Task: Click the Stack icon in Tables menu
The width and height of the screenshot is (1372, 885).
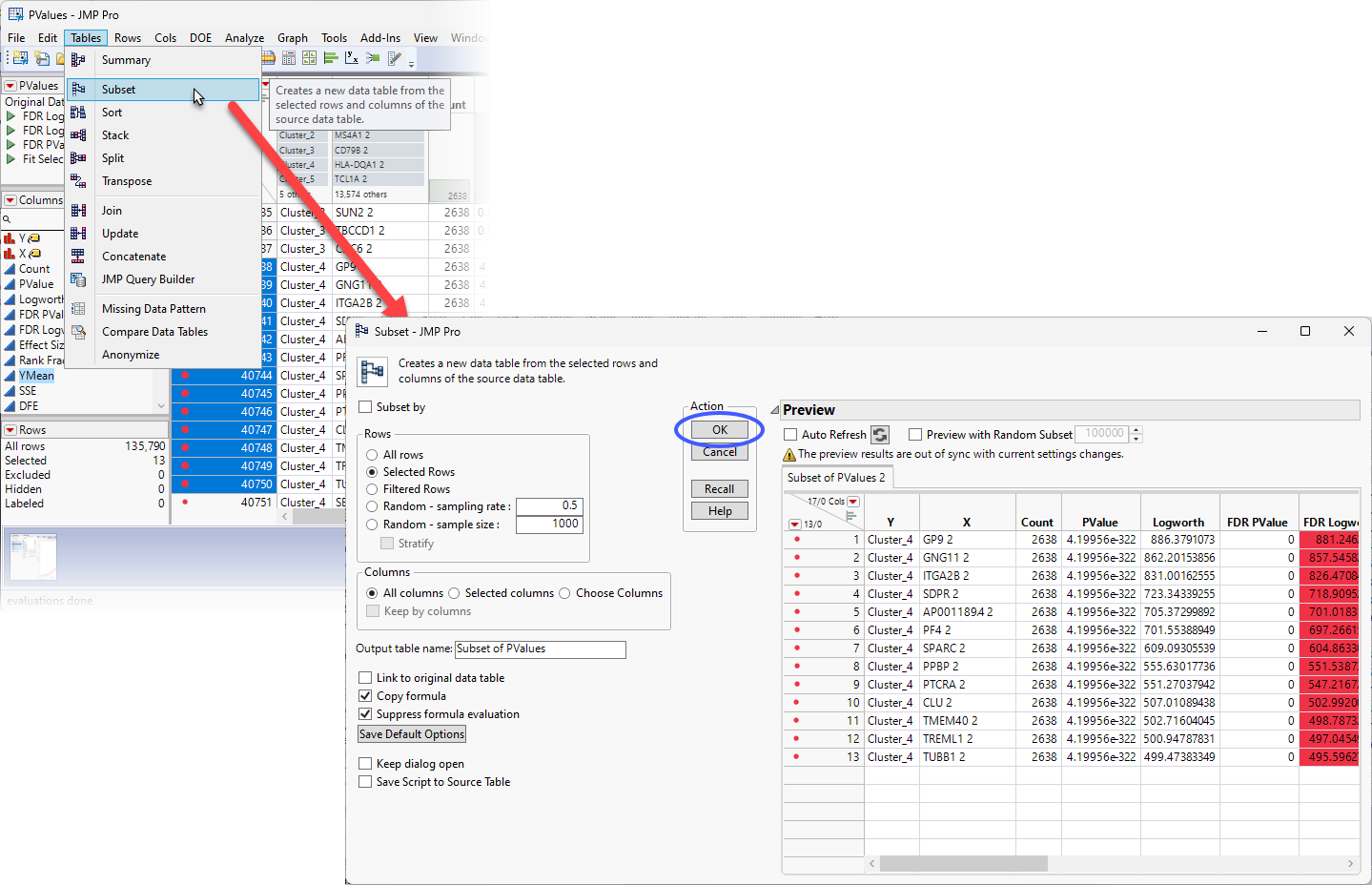Action: 78,135
